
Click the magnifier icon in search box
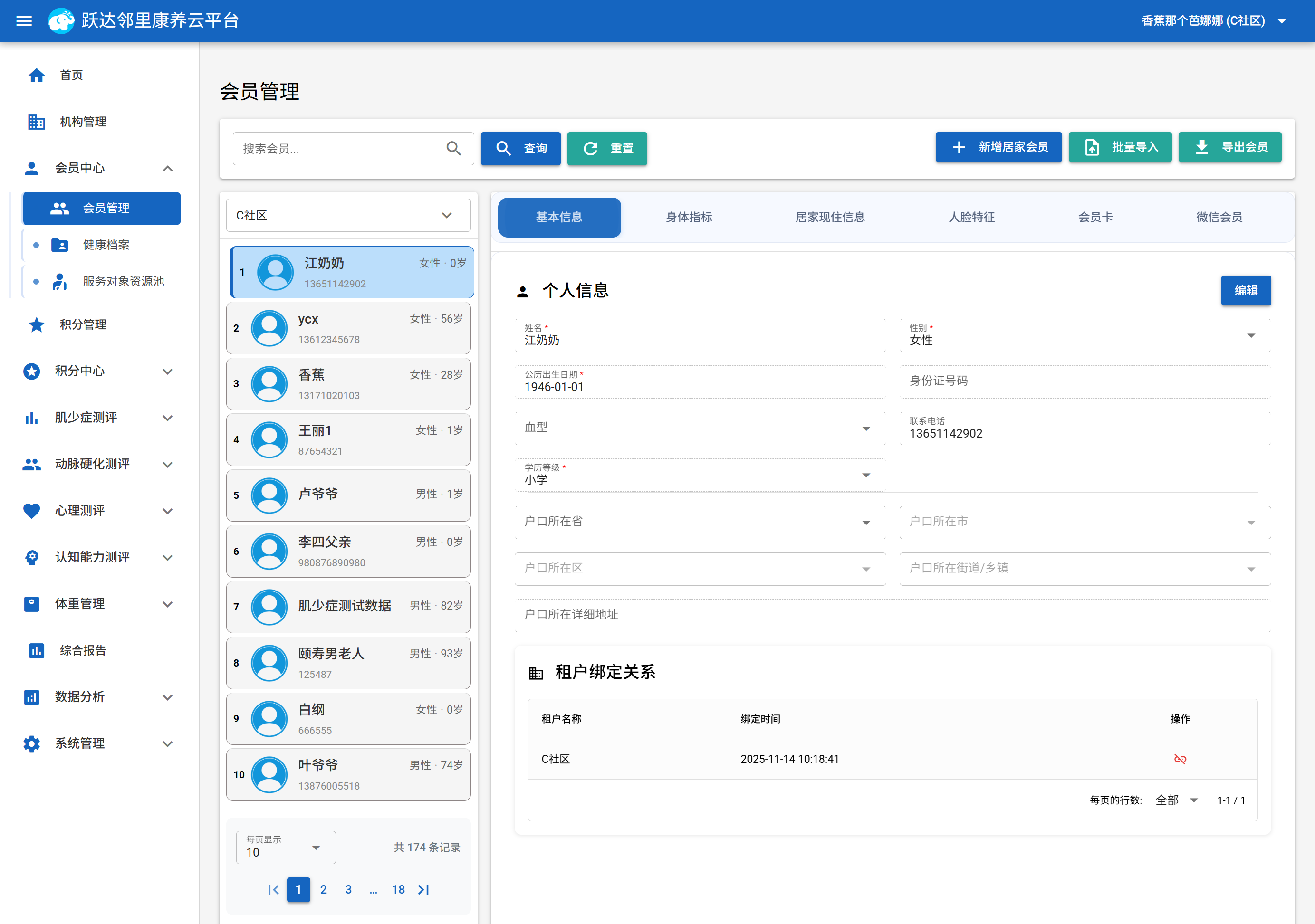pos(453,149)
